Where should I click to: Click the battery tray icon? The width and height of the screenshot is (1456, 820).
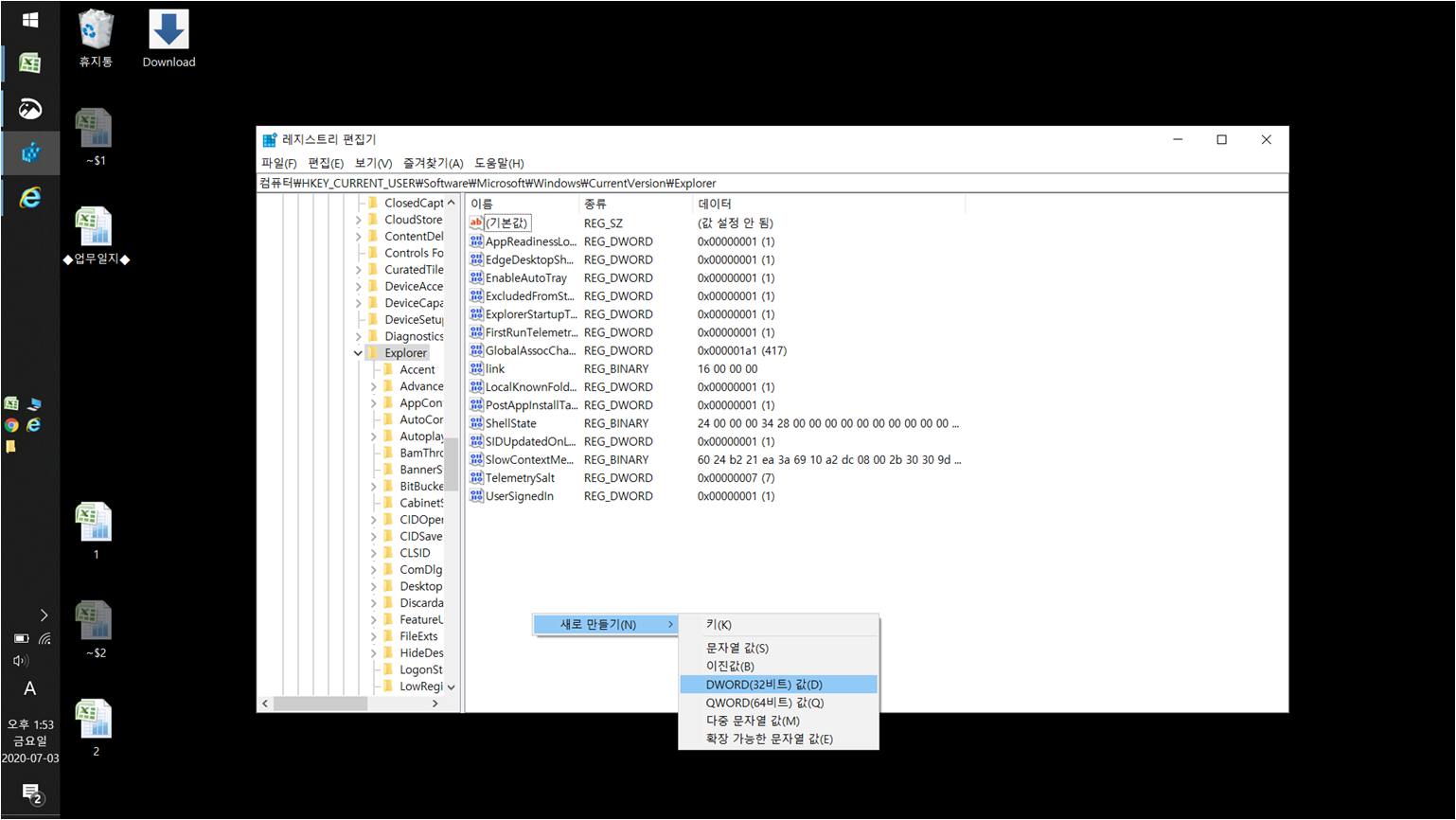coord(21,638)
